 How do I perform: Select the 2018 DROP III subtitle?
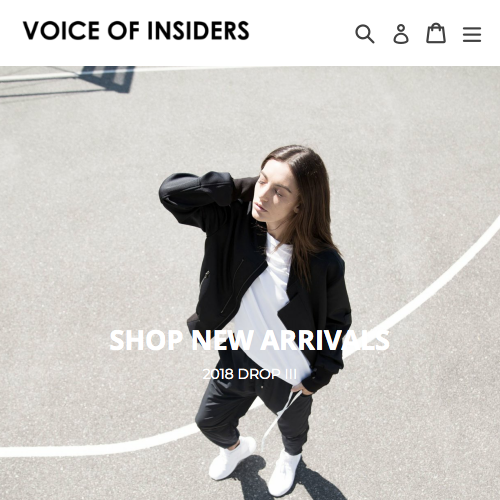(x=250, y=374)
